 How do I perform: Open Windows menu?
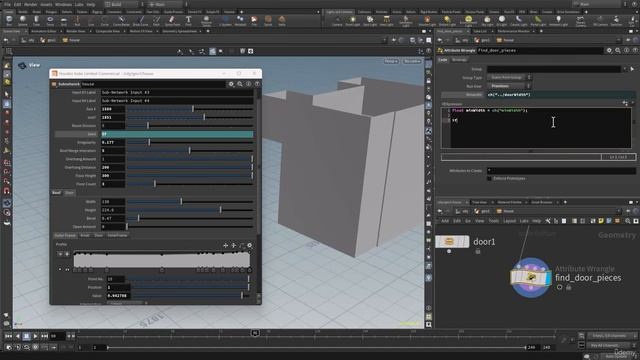point(63,4)
